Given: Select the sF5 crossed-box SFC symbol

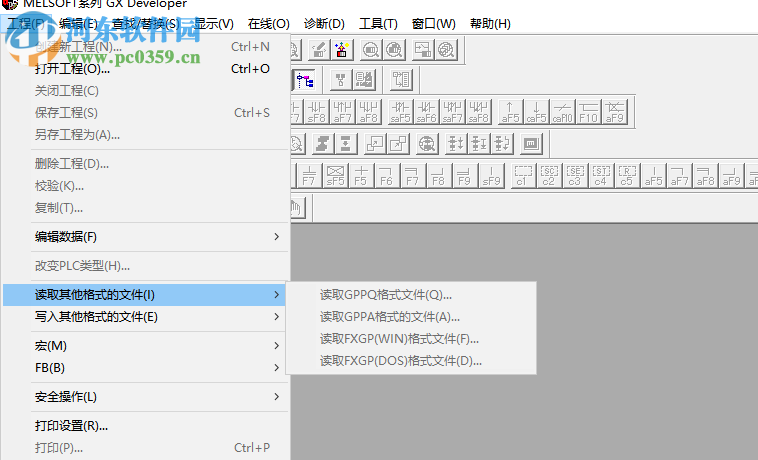Looking at the screenshot, I should click(335, 175).
